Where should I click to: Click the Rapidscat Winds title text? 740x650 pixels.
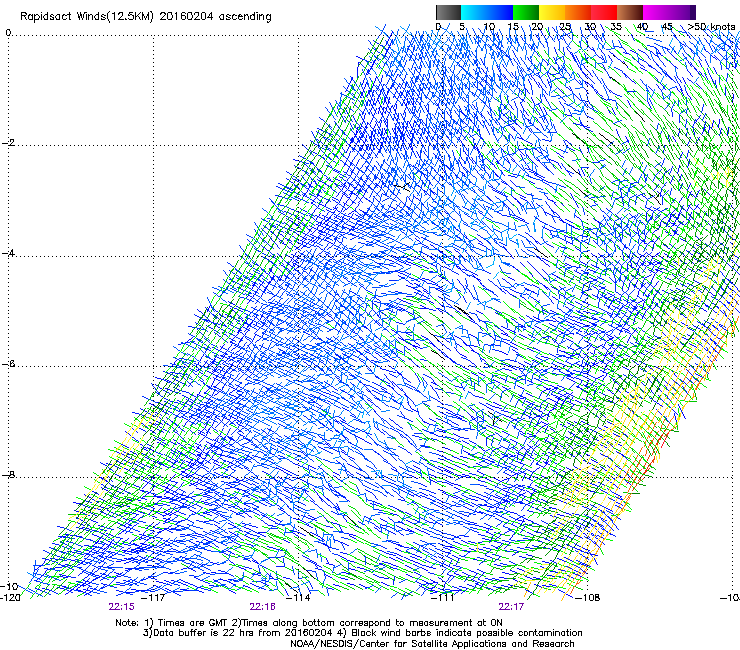[x=146, y=17]
